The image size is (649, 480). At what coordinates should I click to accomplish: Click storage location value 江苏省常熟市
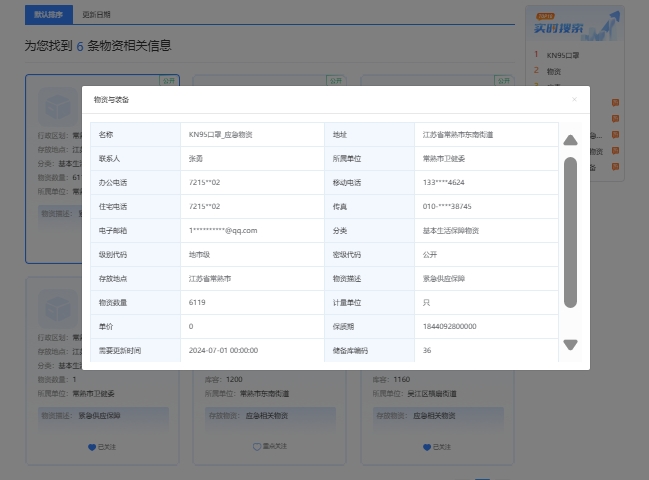coord(210,278)
